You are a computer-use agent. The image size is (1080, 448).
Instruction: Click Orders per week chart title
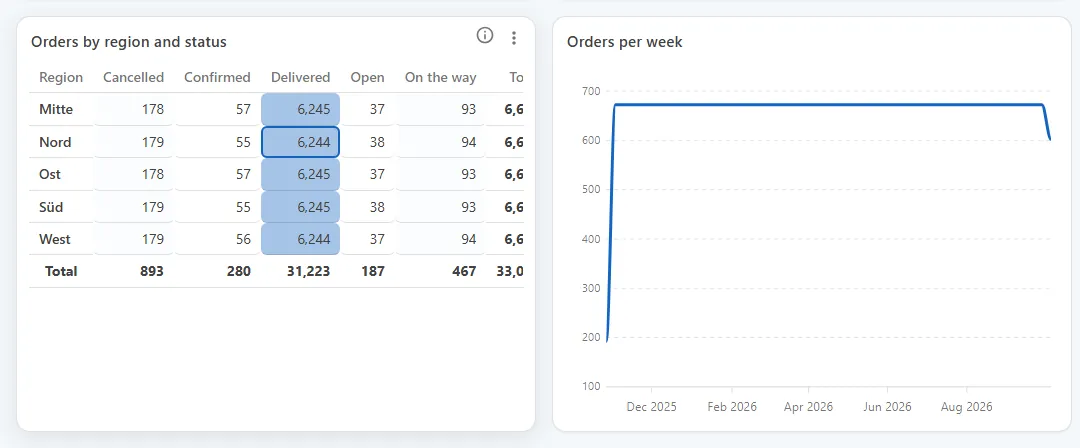pos(625,42)
